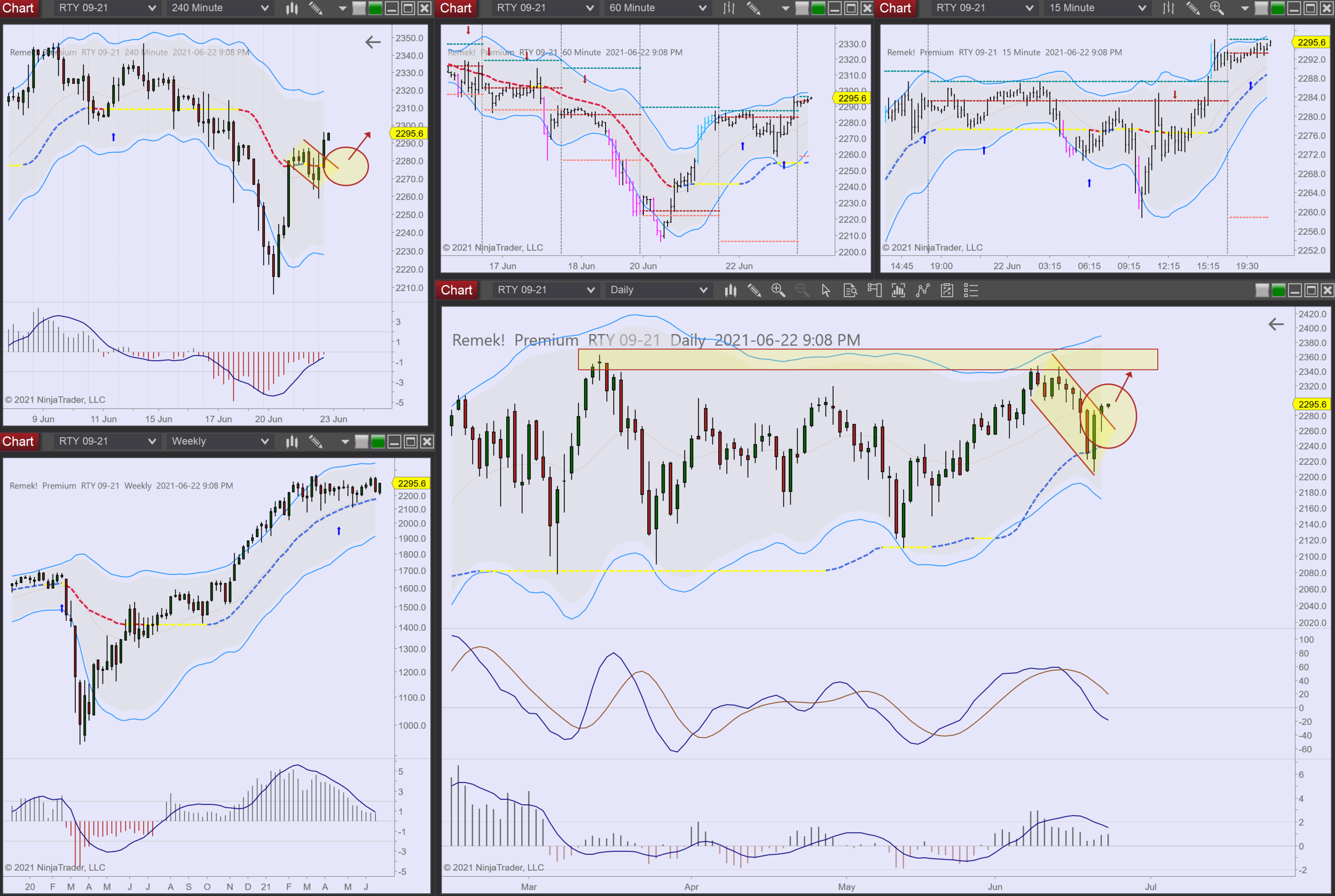Click Chart title of 15 Minute window

(895, 8)
